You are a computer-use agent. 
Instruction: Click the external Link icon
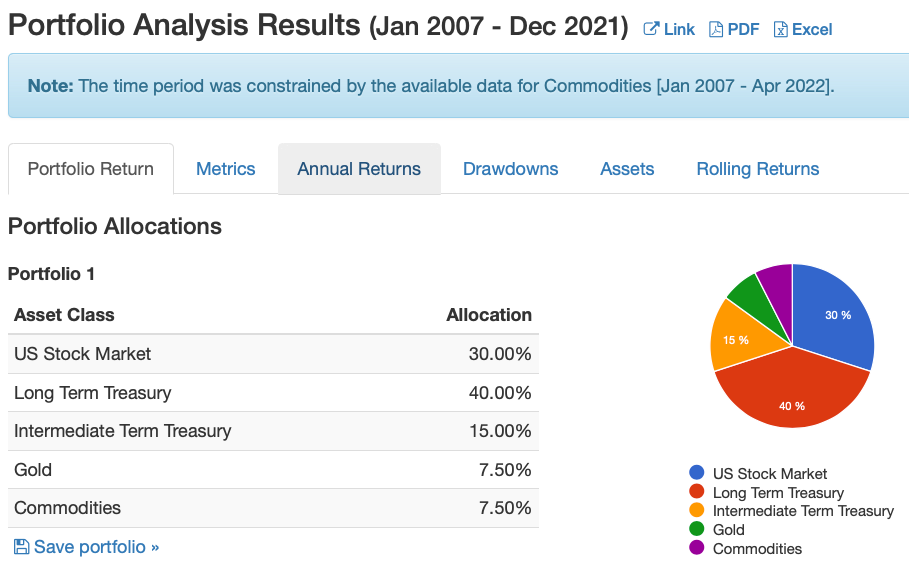pos(651,29)
